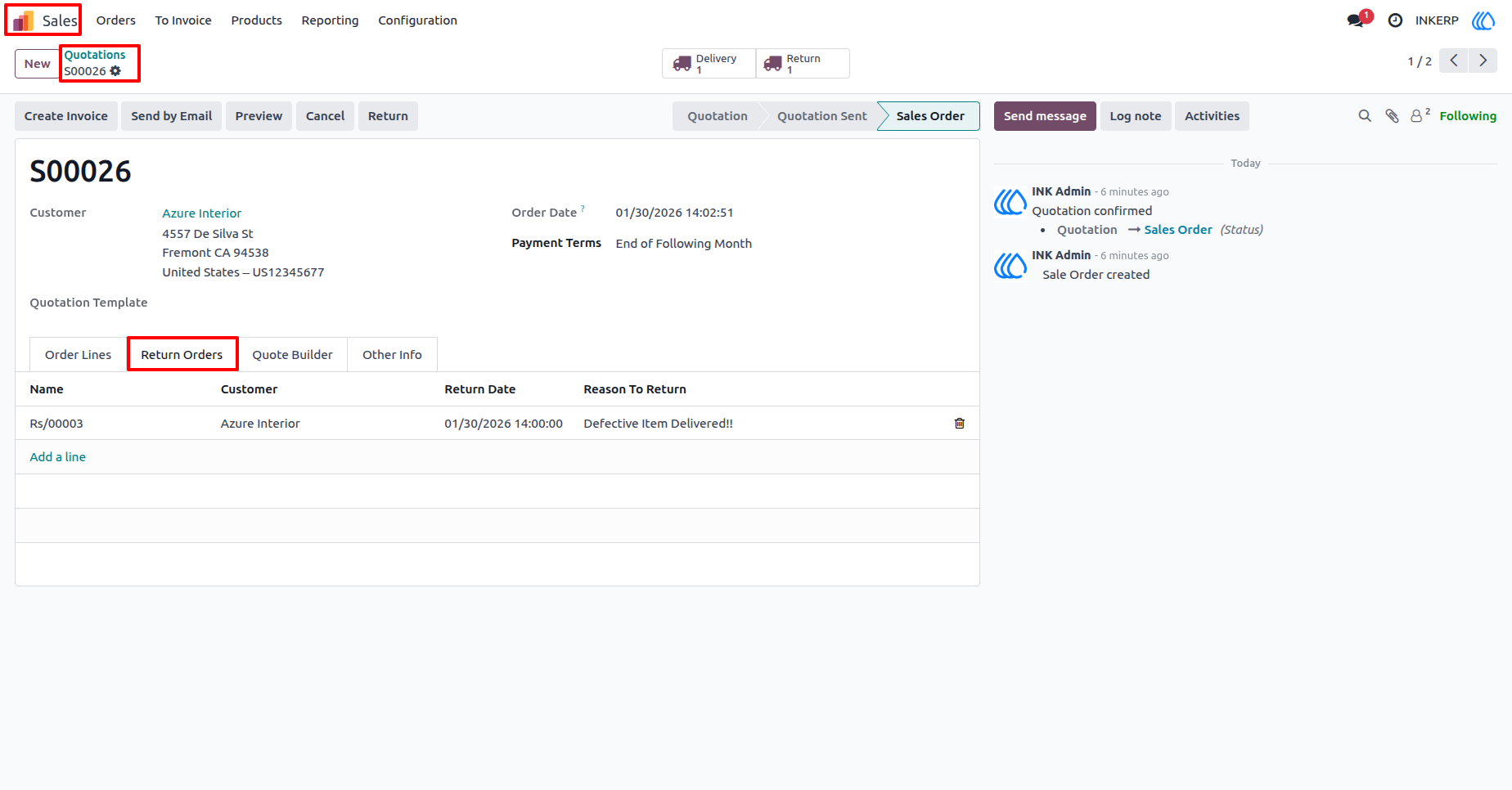Viewport: 1512px width, 790px height.
Task: Click the Cancel button
Action: (325, 116)
